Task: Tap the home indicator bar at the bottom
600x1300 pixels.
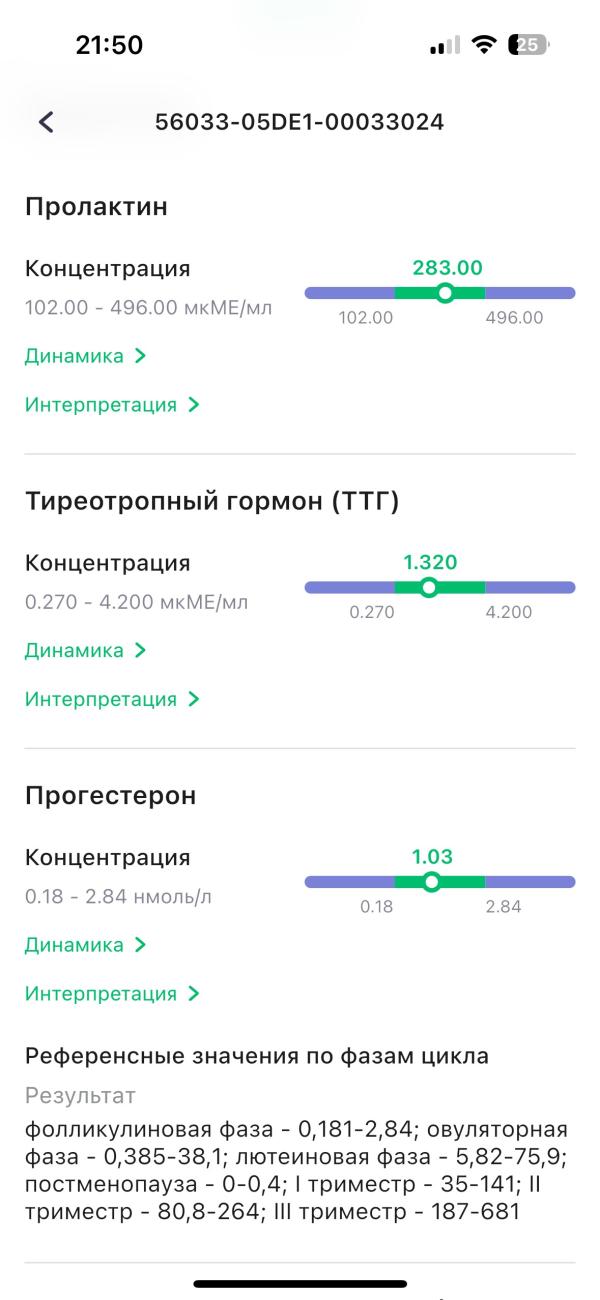Action: click(300, 1284)
